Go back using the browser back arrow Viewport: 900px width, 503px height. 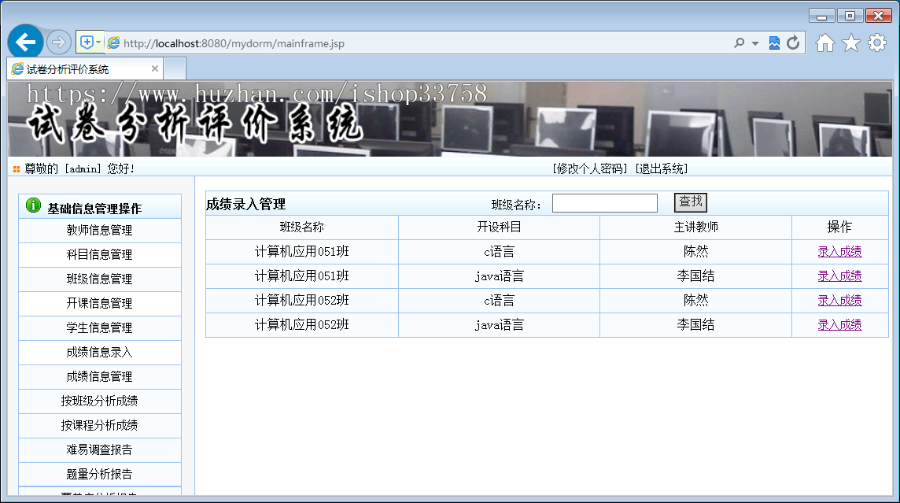(25, 42)
